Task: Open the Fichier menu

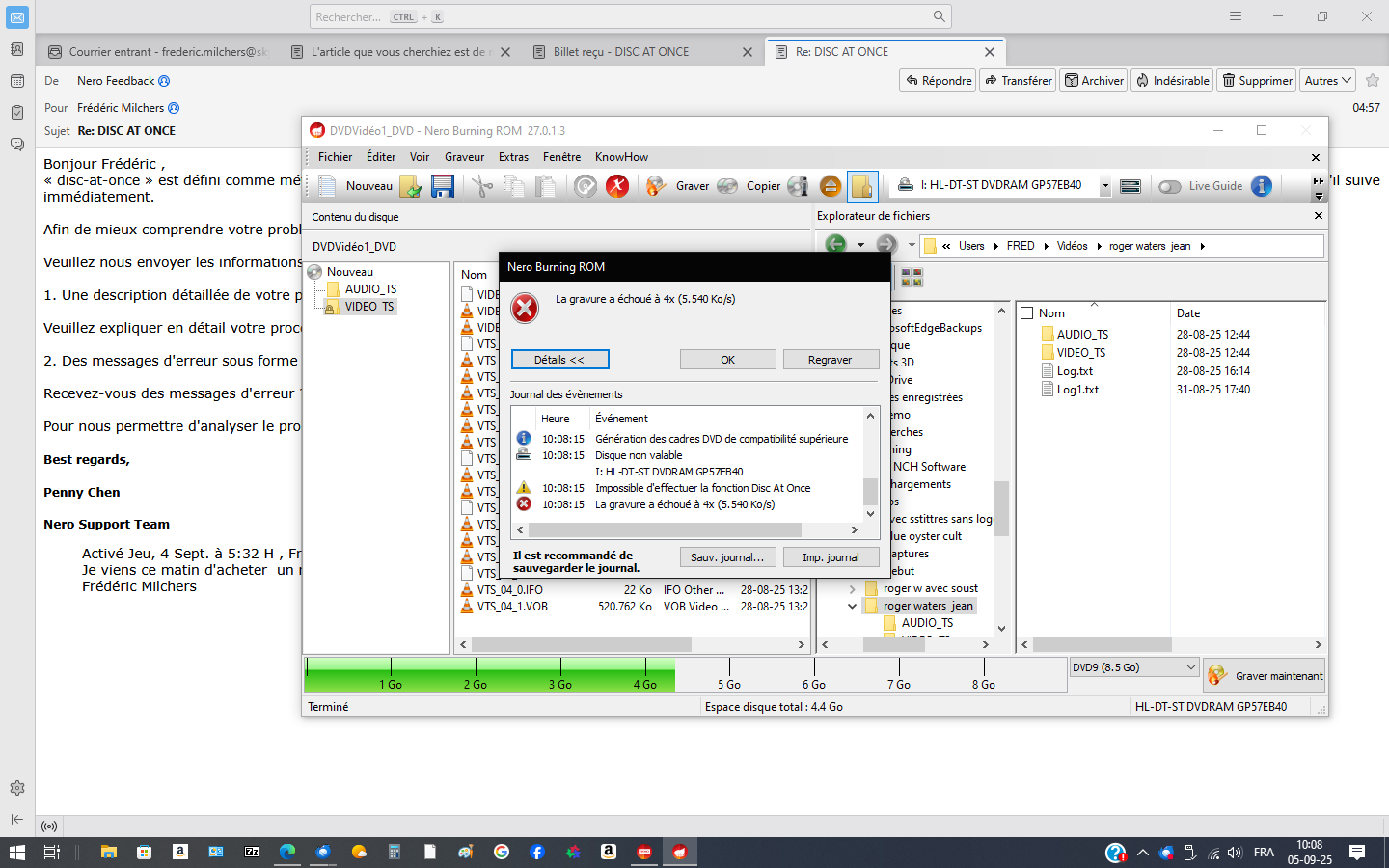Action: click(335, 157)
